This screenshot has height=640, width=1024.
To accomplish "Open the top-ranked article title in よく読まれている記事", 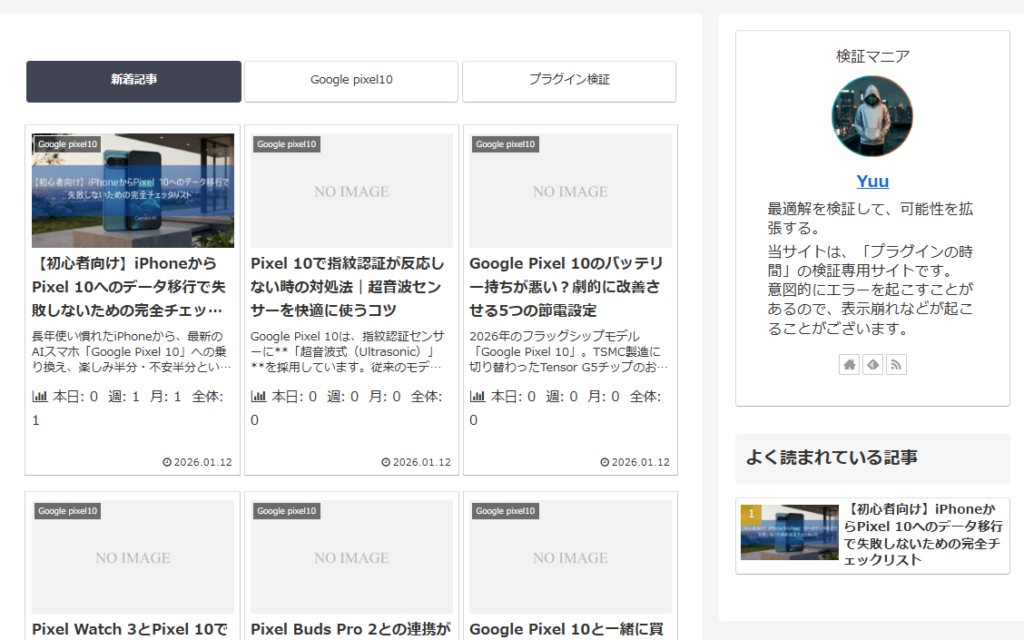I will [925, 535].
